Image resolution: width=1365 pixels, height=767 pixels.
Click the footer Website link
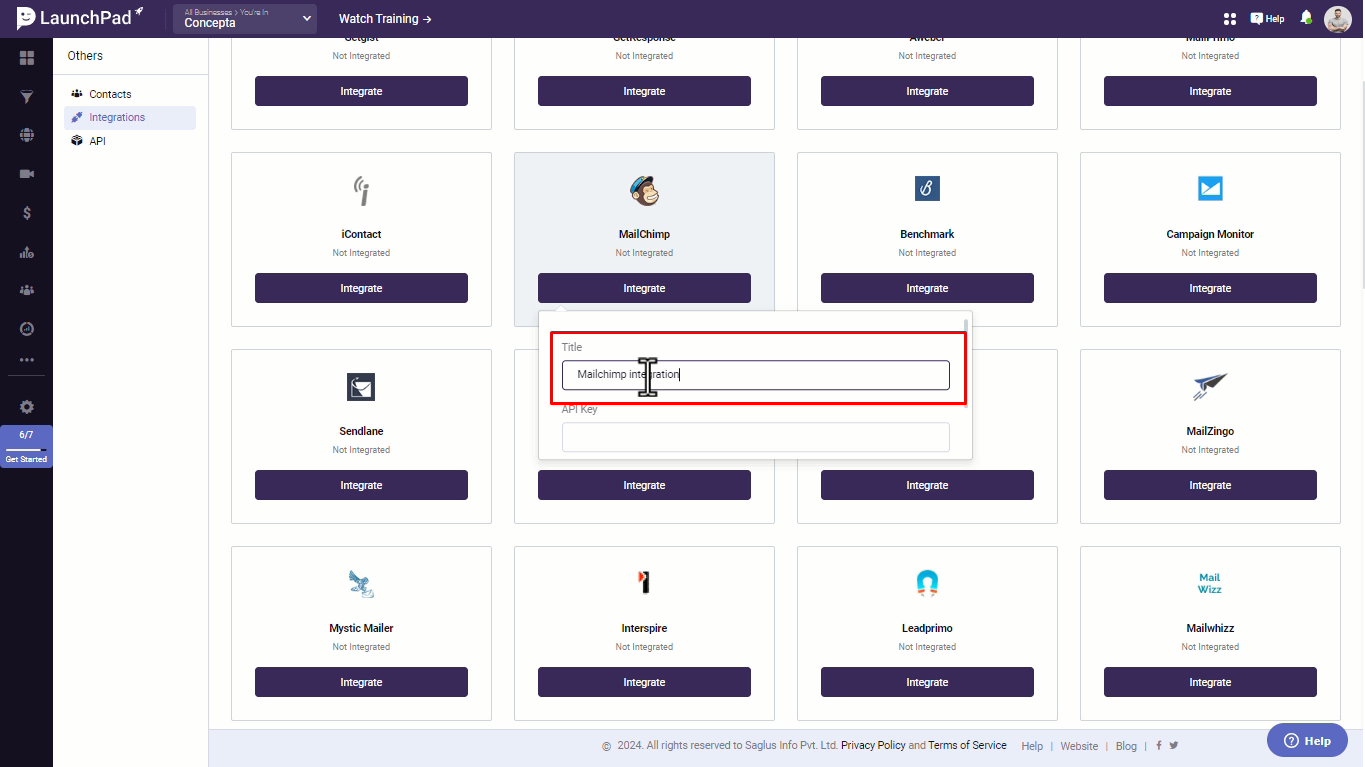(1079, 746)
